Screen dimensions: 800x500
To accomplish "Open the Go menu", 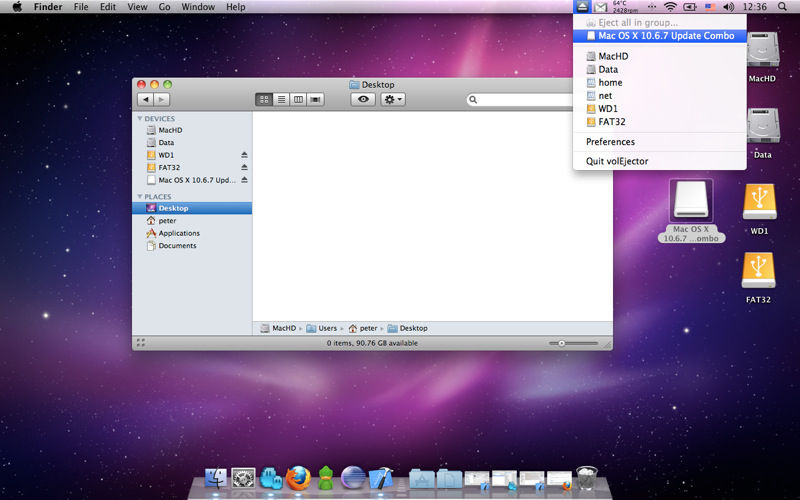I will (x=164, y=7).
